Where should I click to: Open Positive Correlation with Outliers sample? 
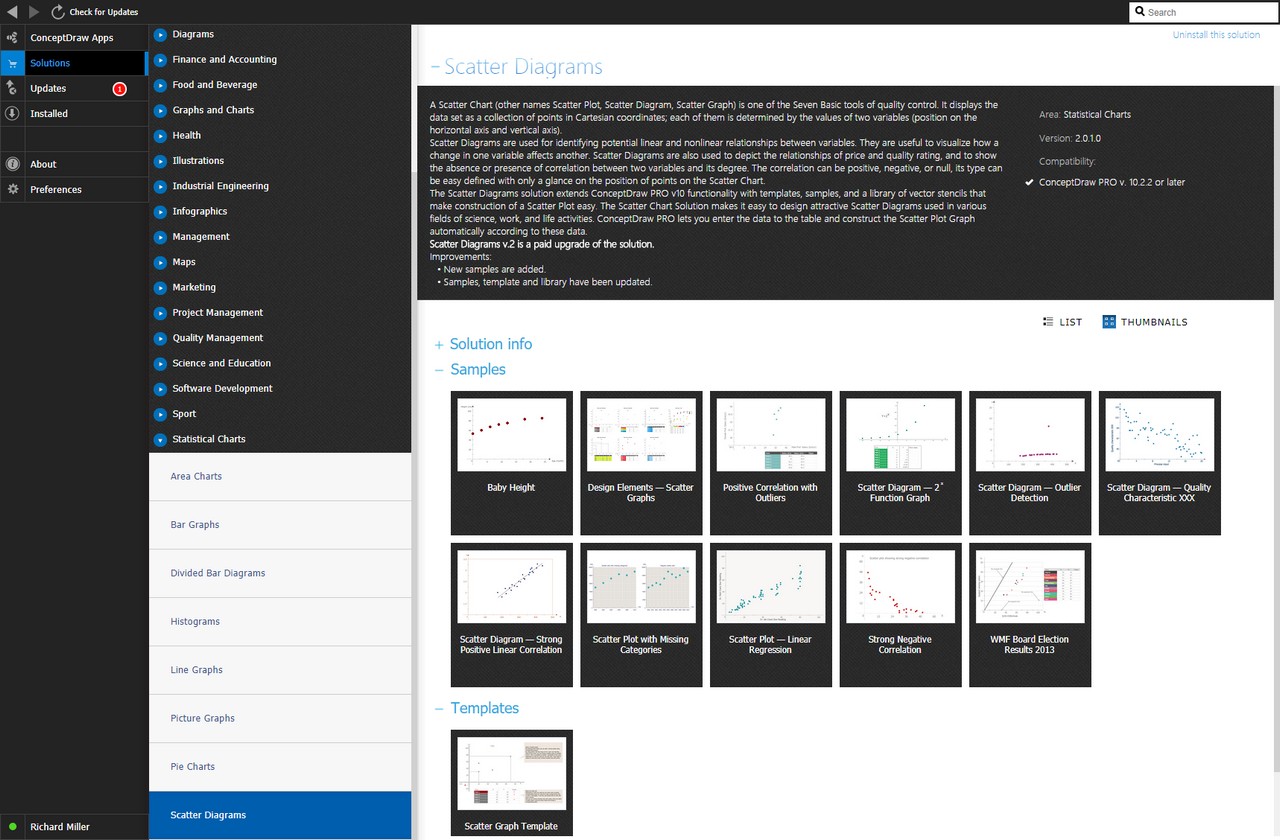coord(771,463)
